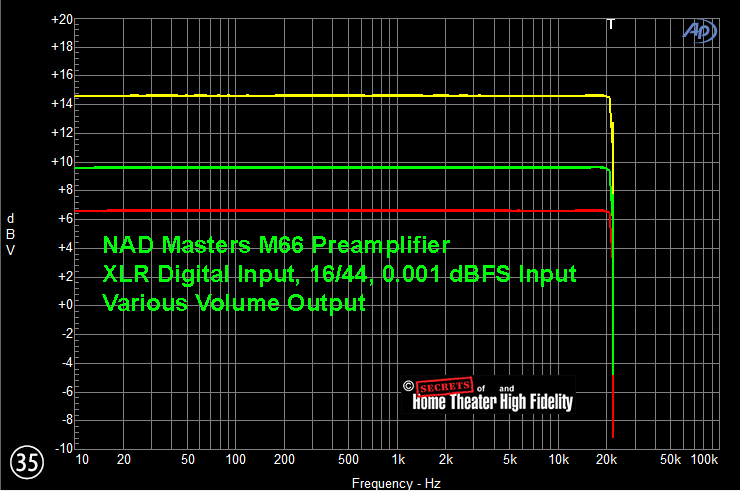Click the 20k frequency axis label
Screen dimensions: 740x491
[x=606, y=459]
